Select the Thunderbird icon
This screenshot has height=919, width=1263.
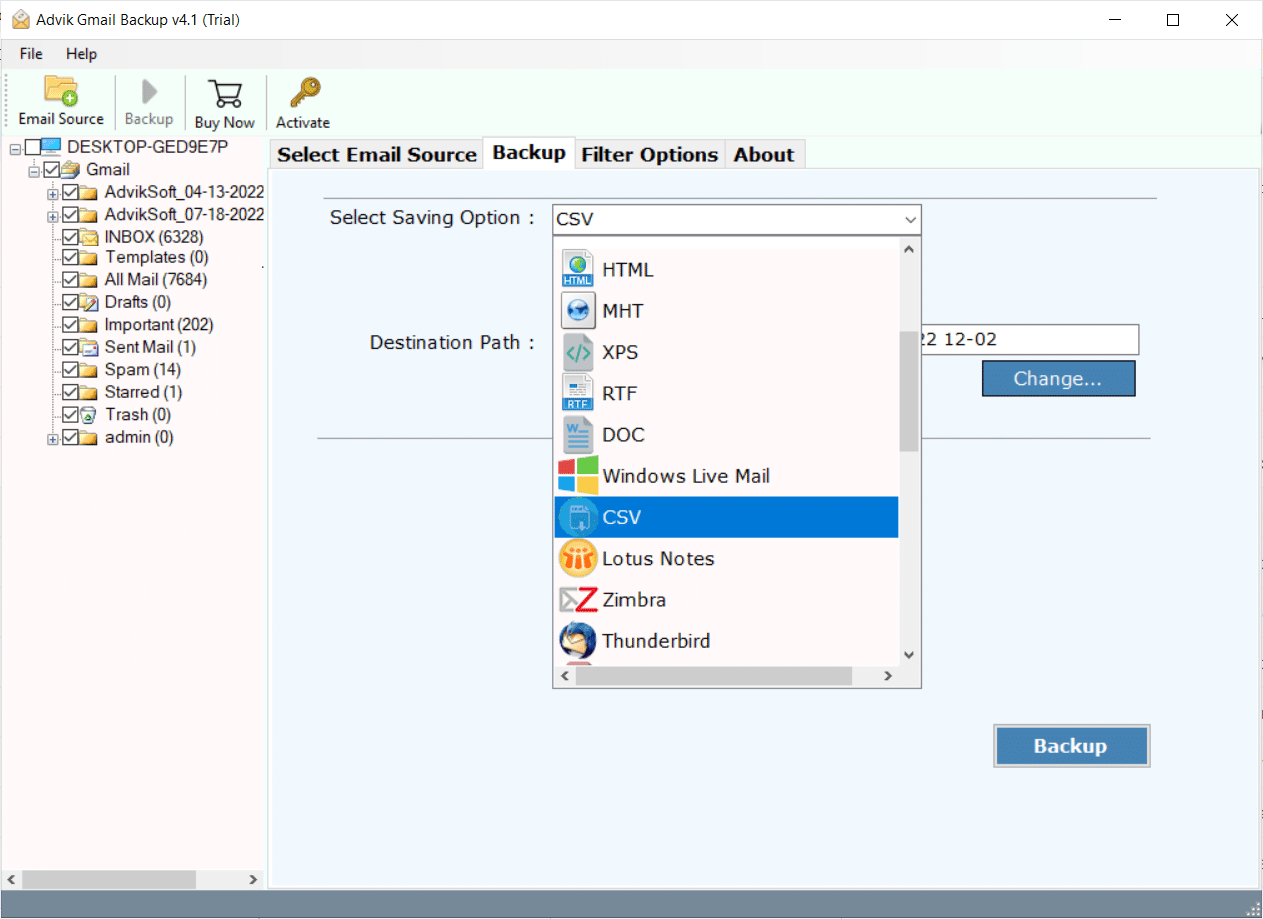click(578, 641)
